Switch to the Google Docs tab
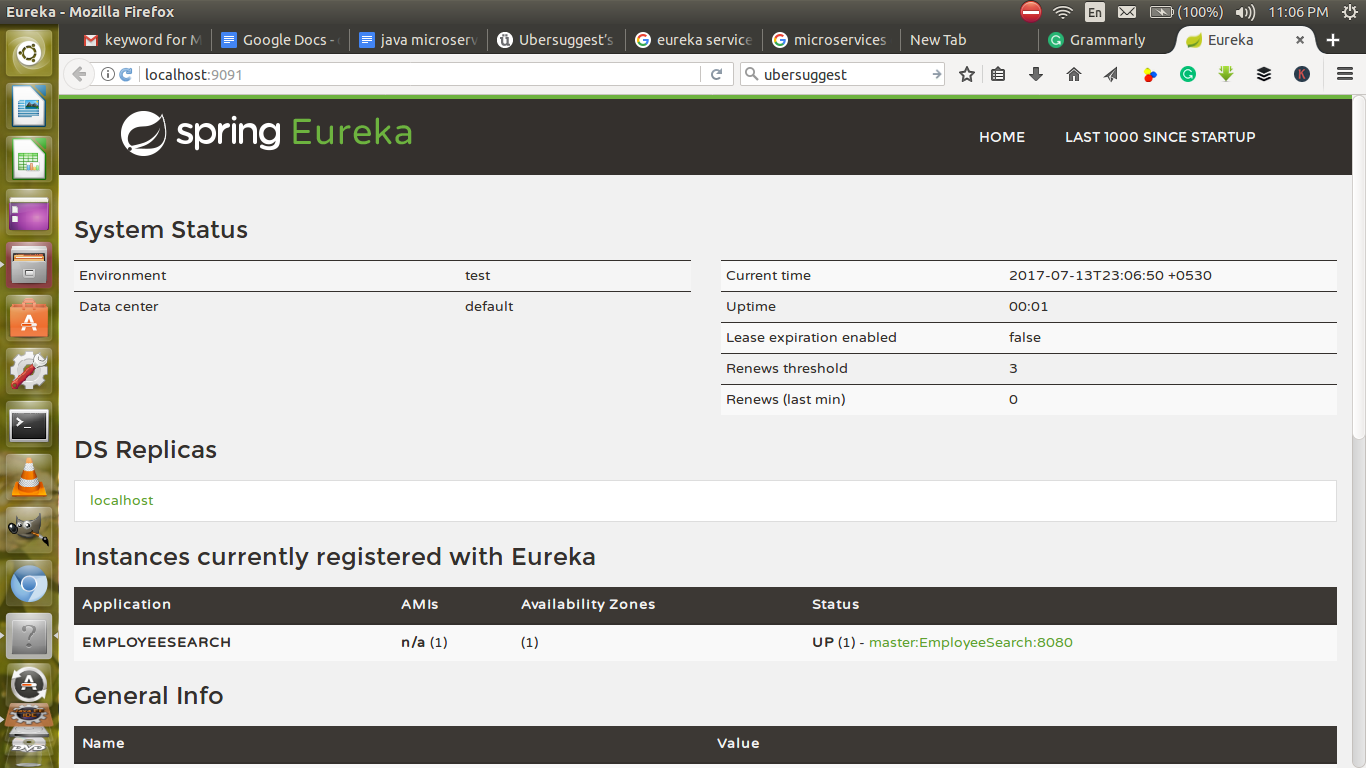 click(x=280, y=40)
